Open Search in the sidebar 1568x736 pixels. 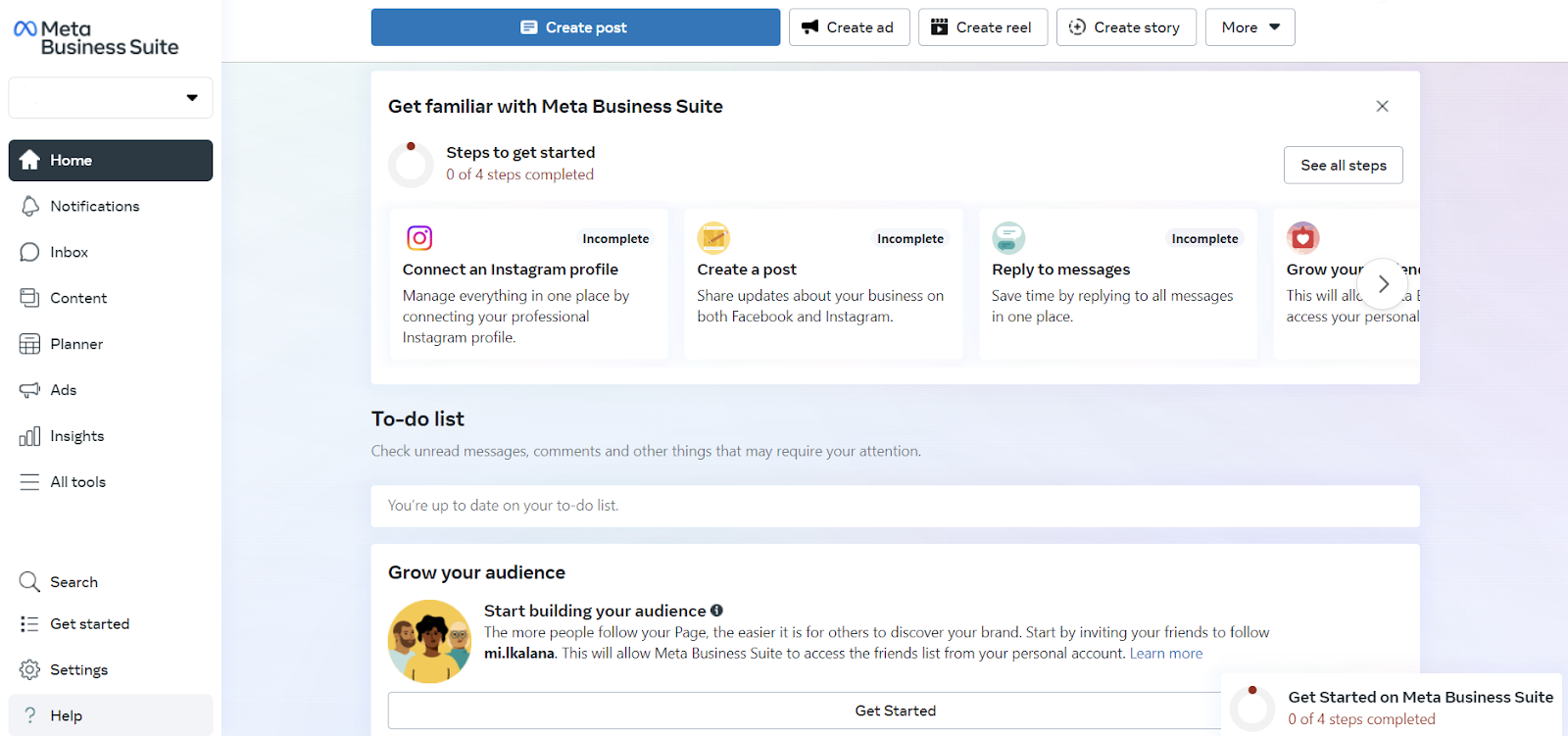coord(111,583)
